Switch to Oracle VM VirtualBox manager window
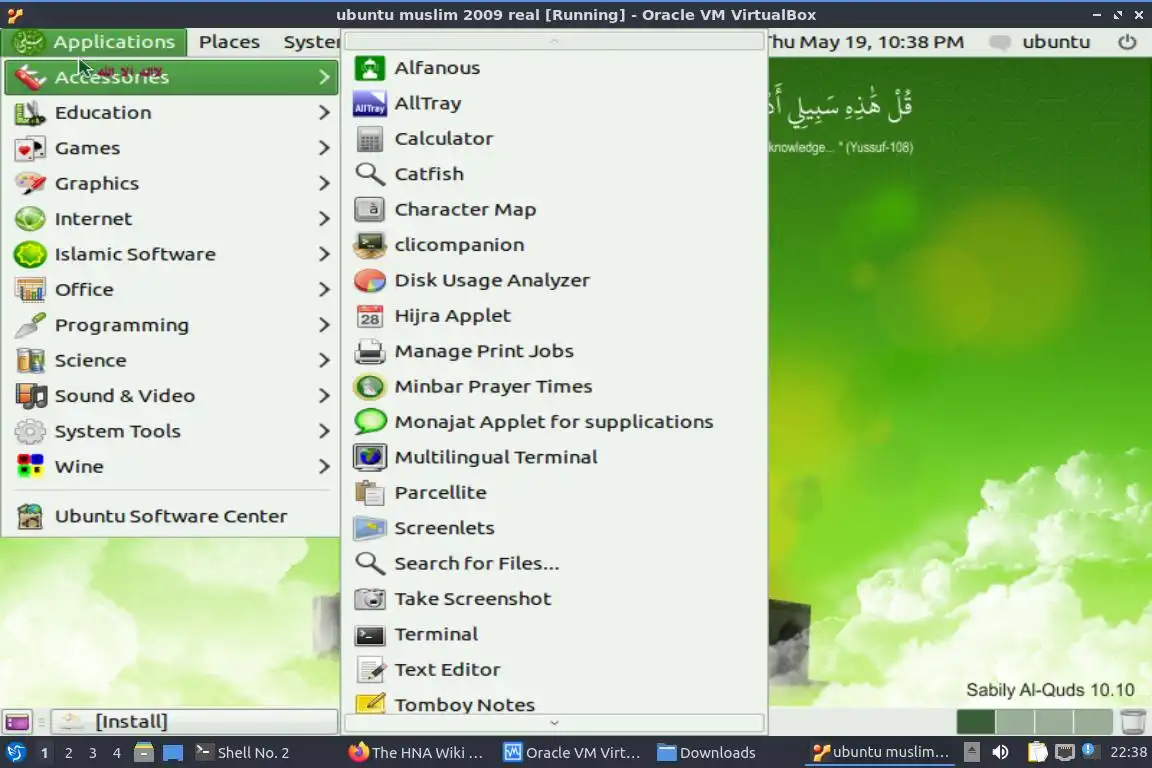Screen dimensions: 1152x768 pos(572,753)
